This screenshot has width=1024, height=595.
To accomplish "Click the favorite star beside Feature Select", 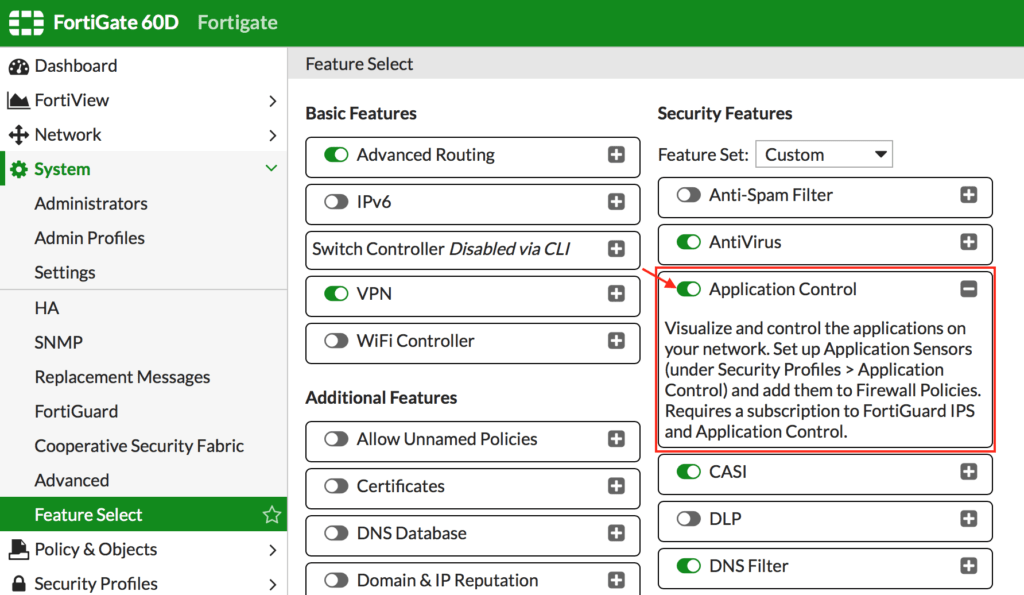I will pyautogui.click(x=271, y=515).
